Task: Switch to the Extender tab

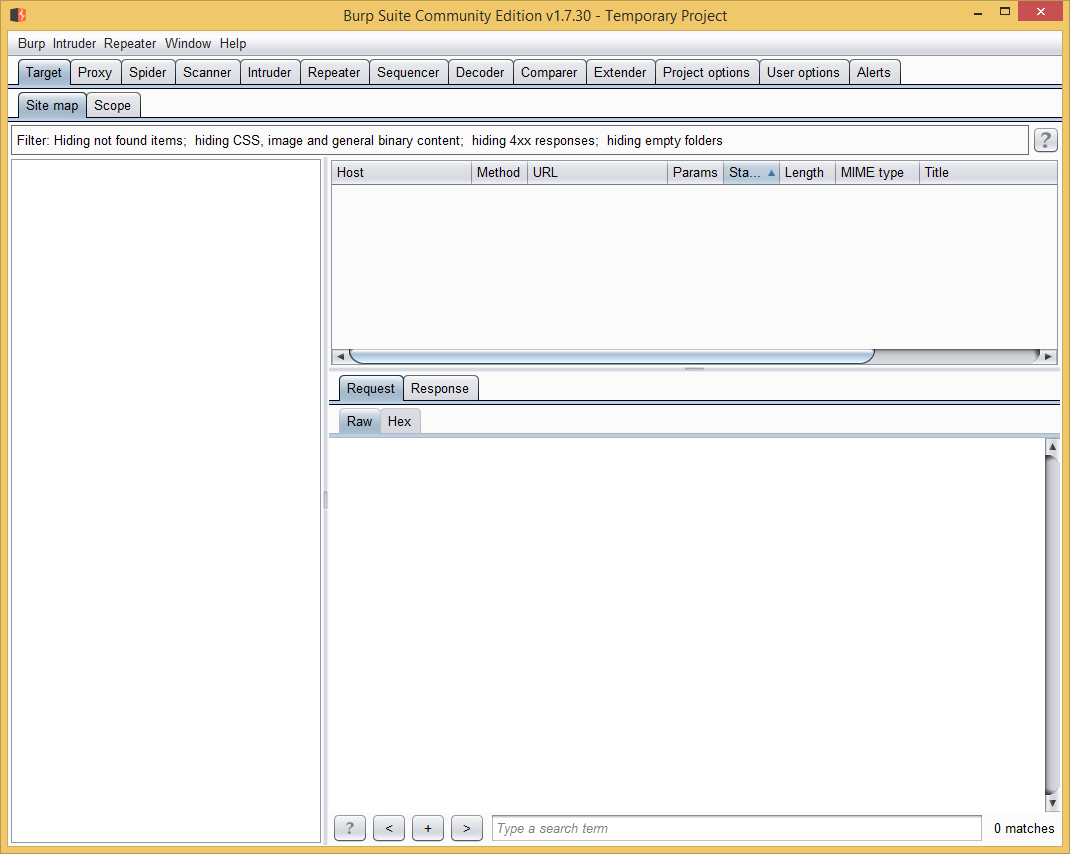Action: [620, 72]
